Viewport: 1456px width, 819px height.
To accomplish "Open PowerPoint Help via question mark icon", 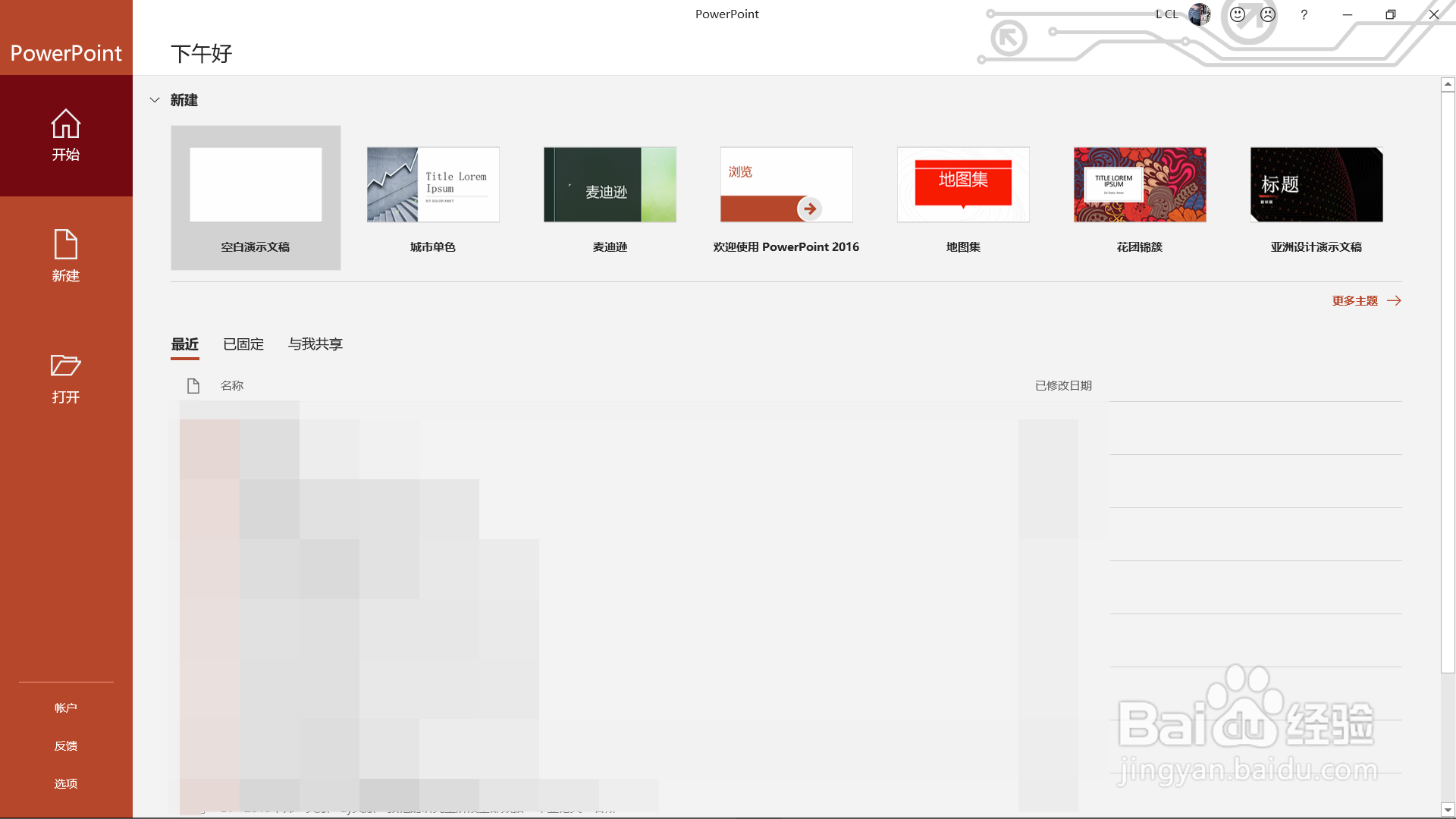I will 1304,14.
